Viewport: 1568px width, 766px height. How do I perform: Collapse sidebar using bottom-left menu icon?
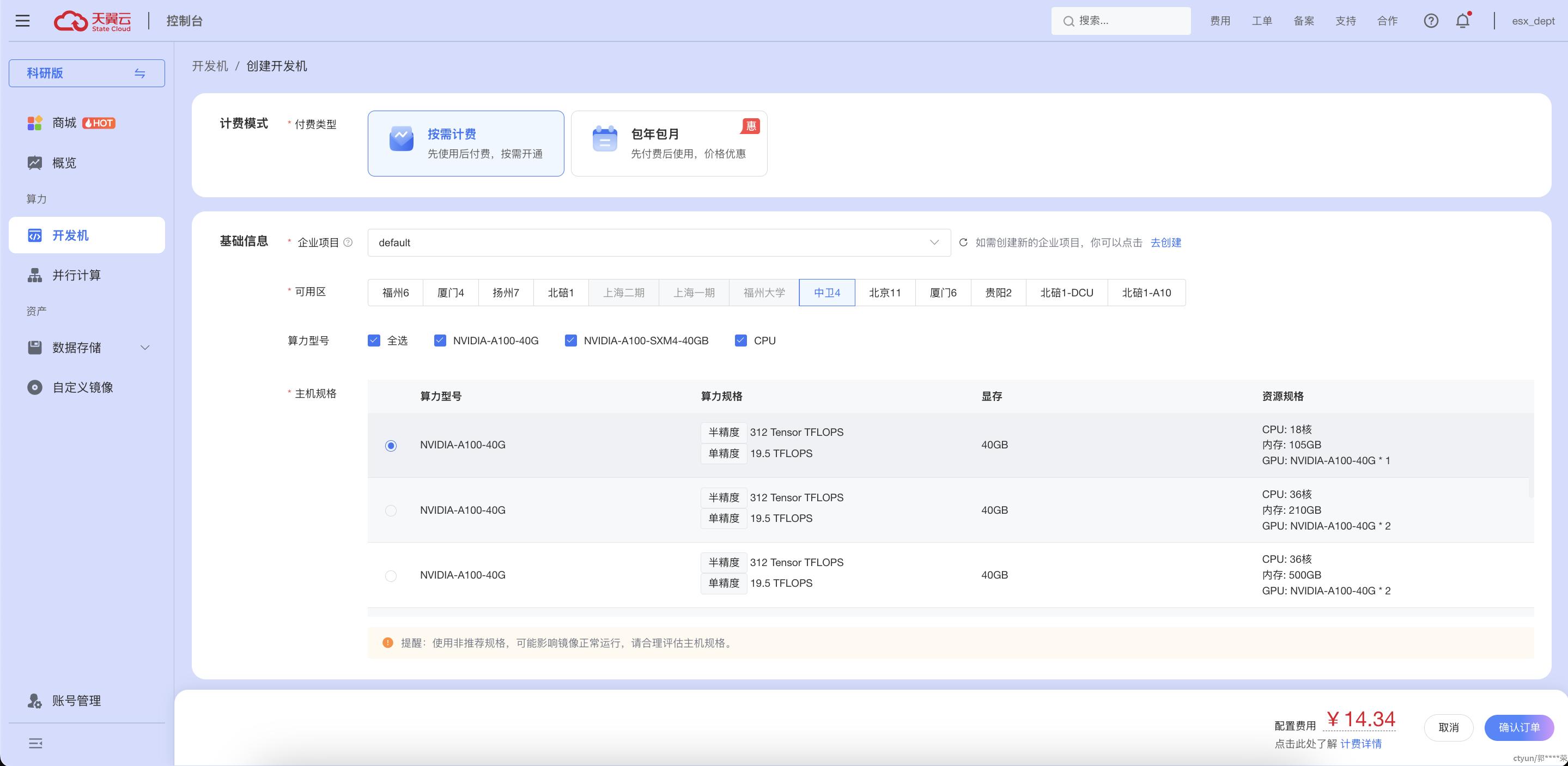coord(35,743)
